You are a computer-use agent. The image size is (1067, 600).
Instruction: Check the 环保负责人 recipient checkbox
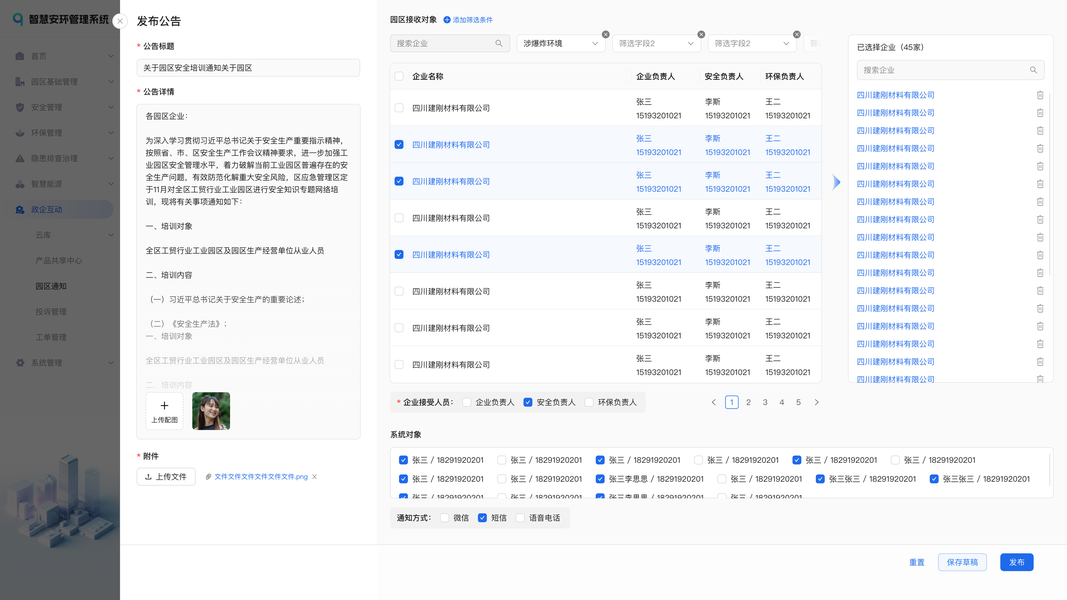click(589, 403)
